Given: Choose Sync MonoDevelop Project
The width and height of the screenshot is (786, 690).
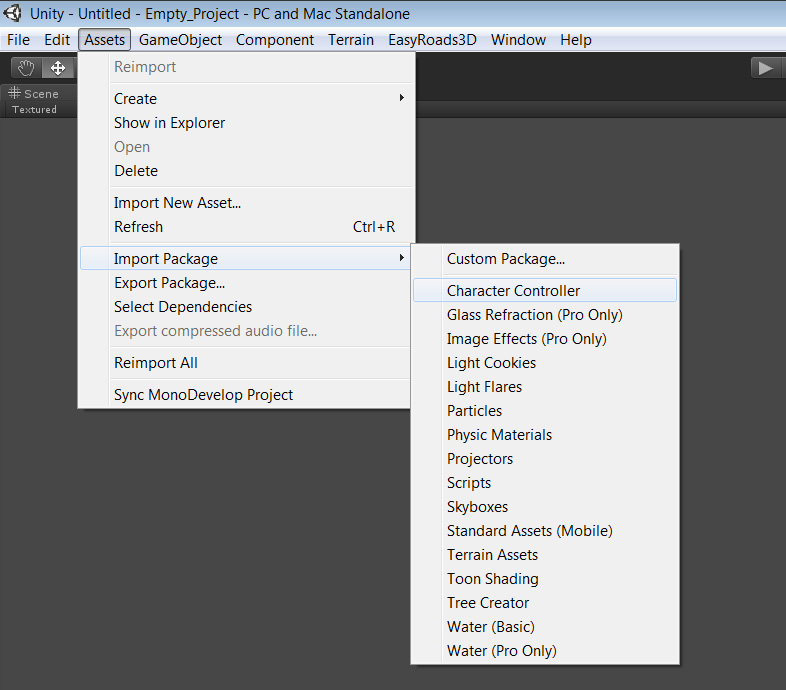Looking at the screenshot, I should (x=246, y=395).
